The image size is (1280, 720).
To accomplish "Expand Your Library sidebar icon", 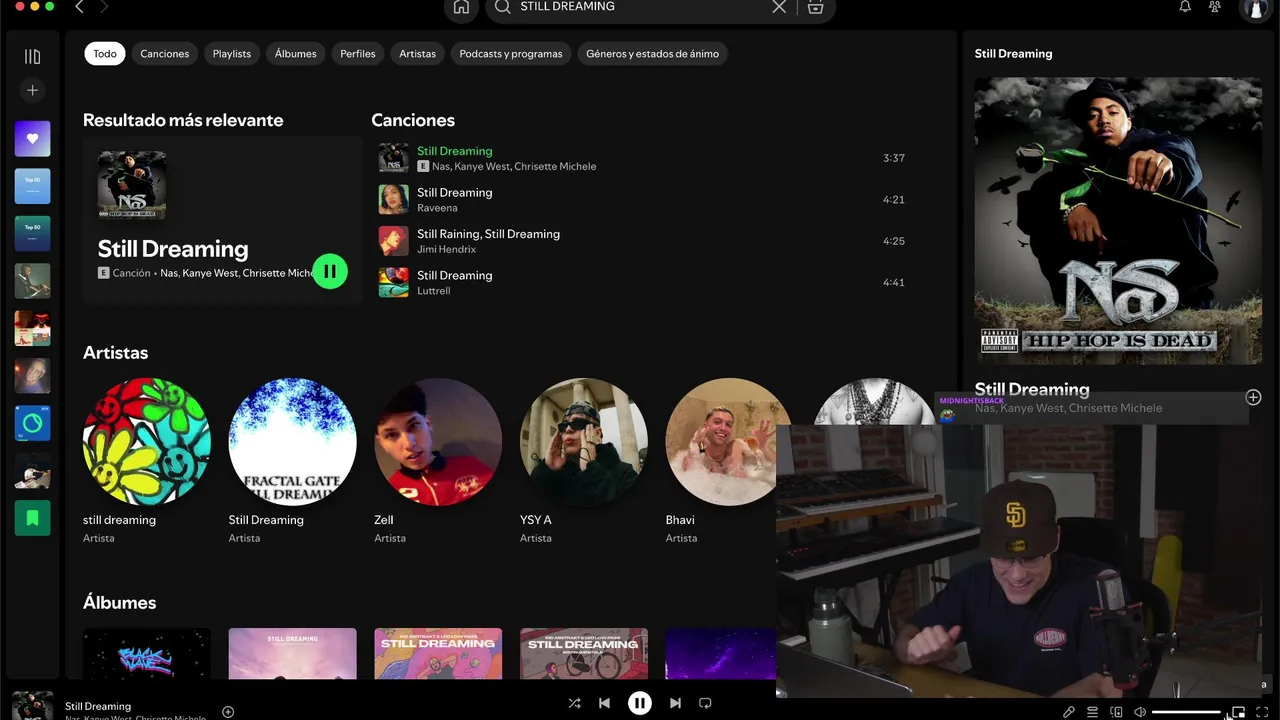I will pos(32,57).
